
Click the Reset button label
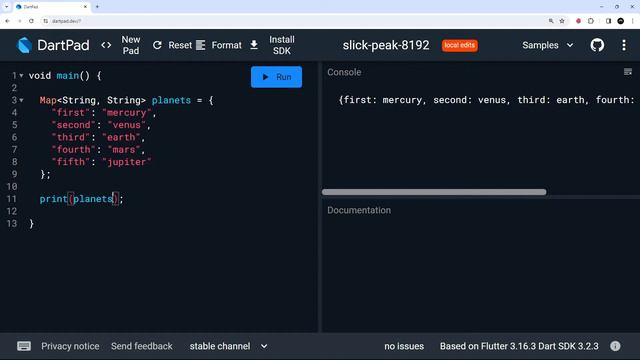180,45
